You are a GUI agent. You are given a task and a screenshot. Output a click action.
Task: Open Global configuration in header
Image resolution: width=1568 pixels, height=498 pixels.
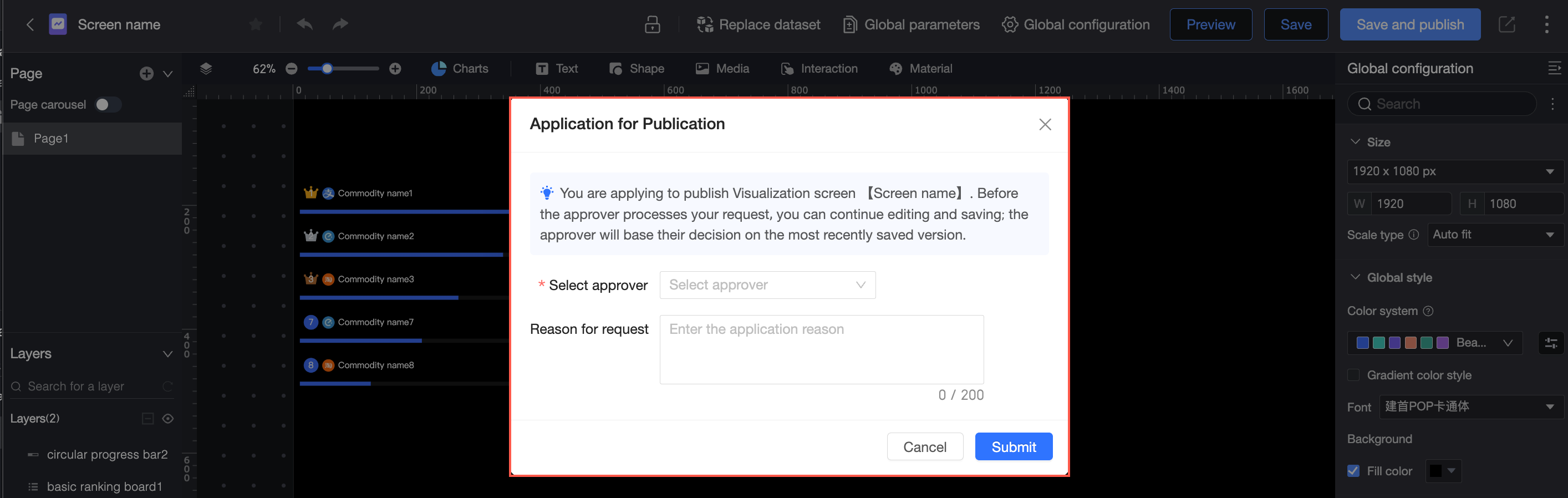tap(1076, 24)
